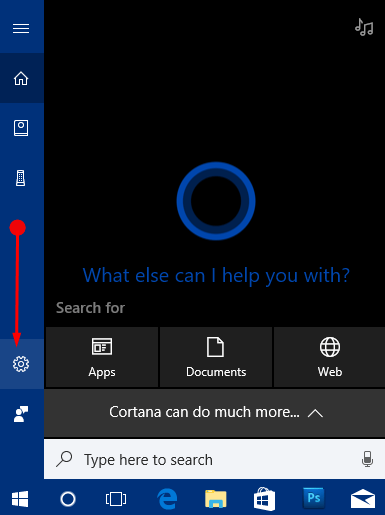Image resolution: width=385 pixels, height=515 pixels.
Task: Launch Photoshop from taskbar
Action: coord(314,498)
